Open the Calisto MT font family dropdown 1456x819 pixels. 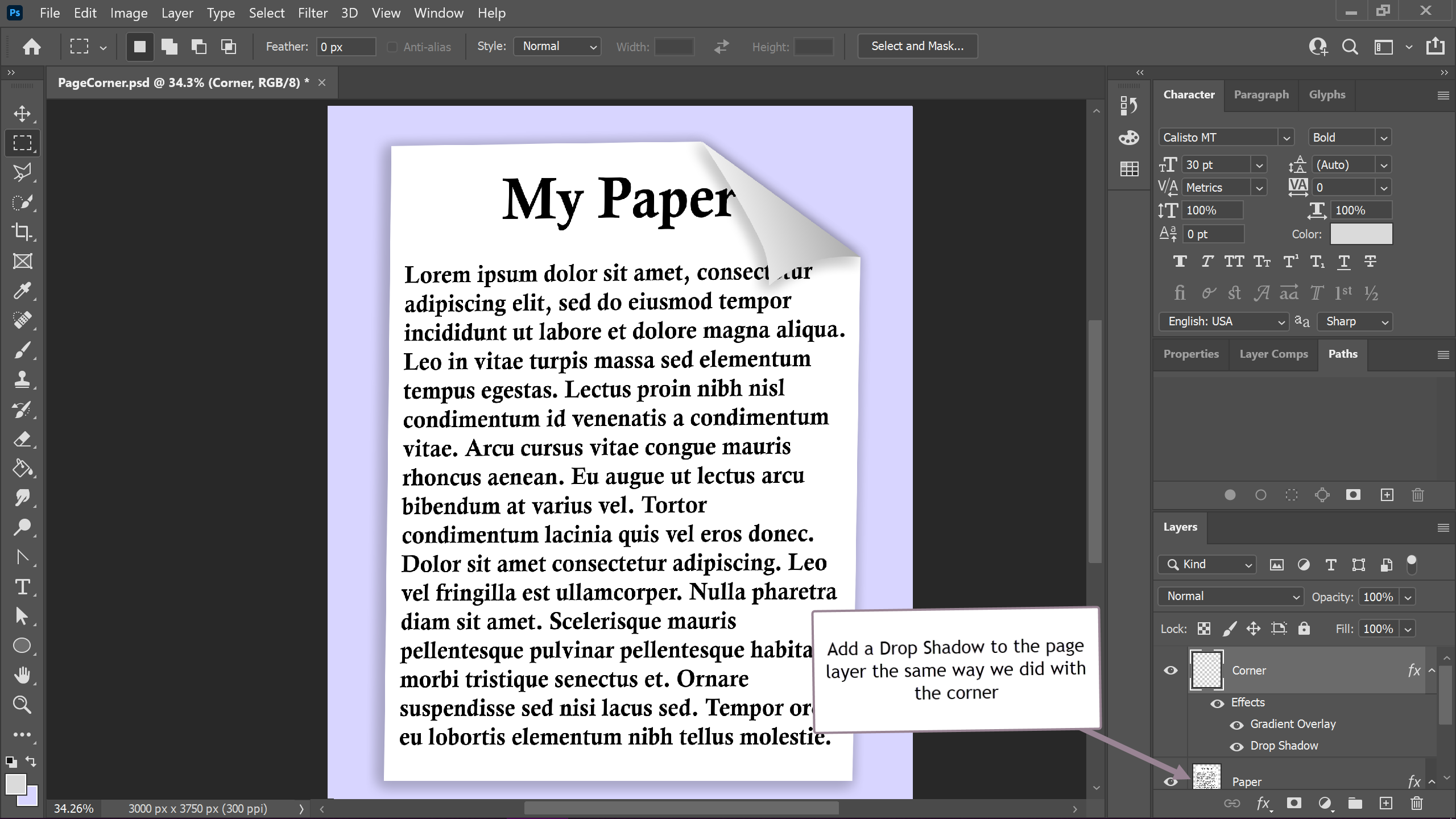point(1286,138)
